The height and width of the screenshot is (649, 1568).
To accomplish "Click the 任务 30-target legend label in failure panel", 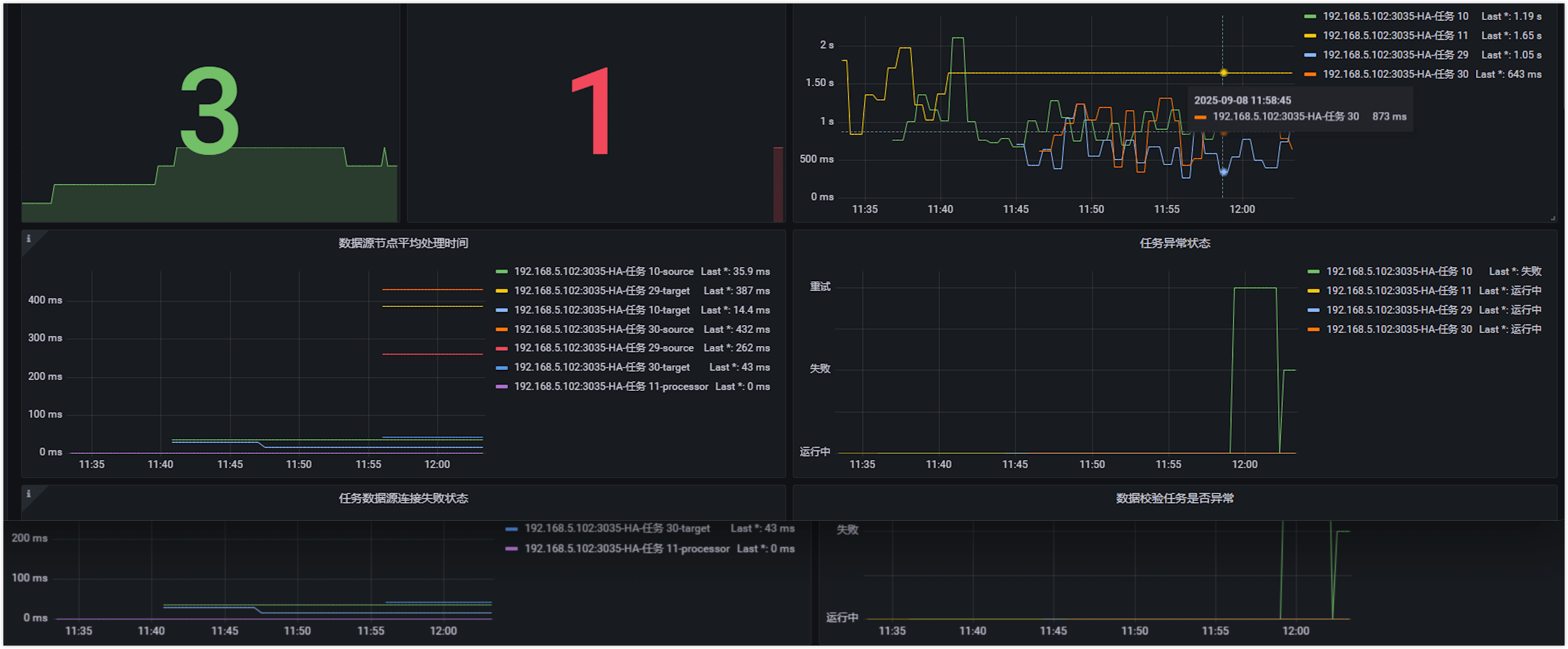I will pyautogui.click(x=617, y=528).
